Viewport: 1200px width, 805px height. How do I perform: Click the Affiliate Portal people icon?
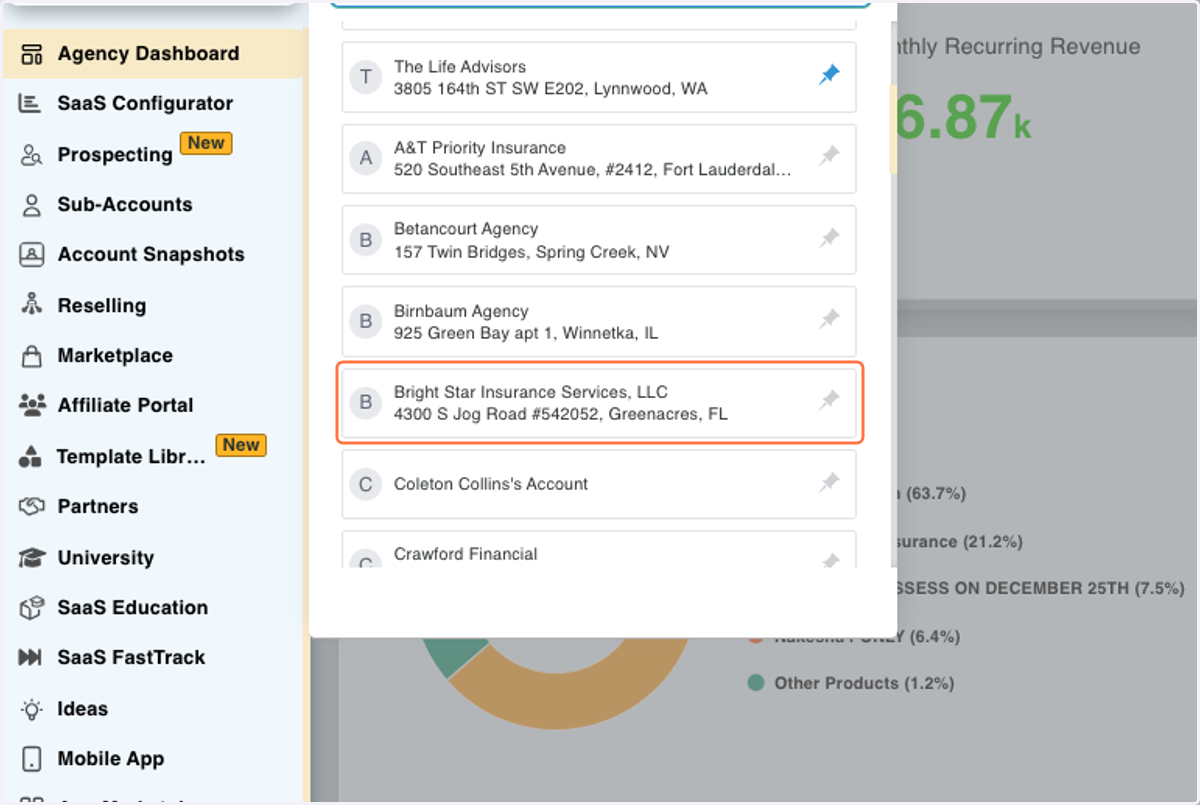coord(31,405)
